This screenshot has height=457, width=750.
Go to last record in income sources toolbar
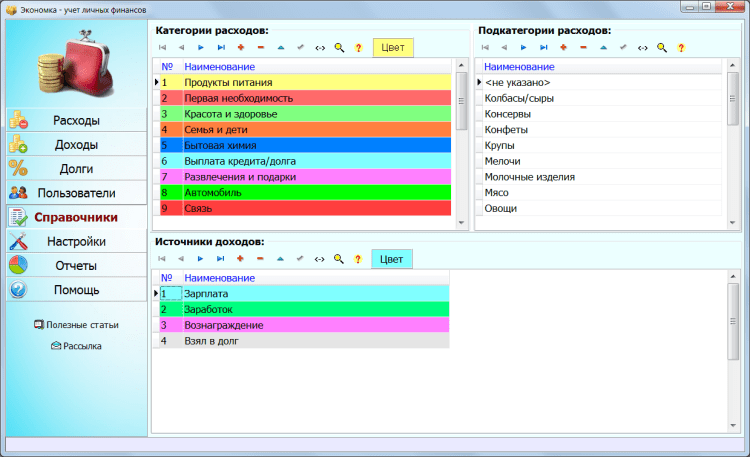221,259
